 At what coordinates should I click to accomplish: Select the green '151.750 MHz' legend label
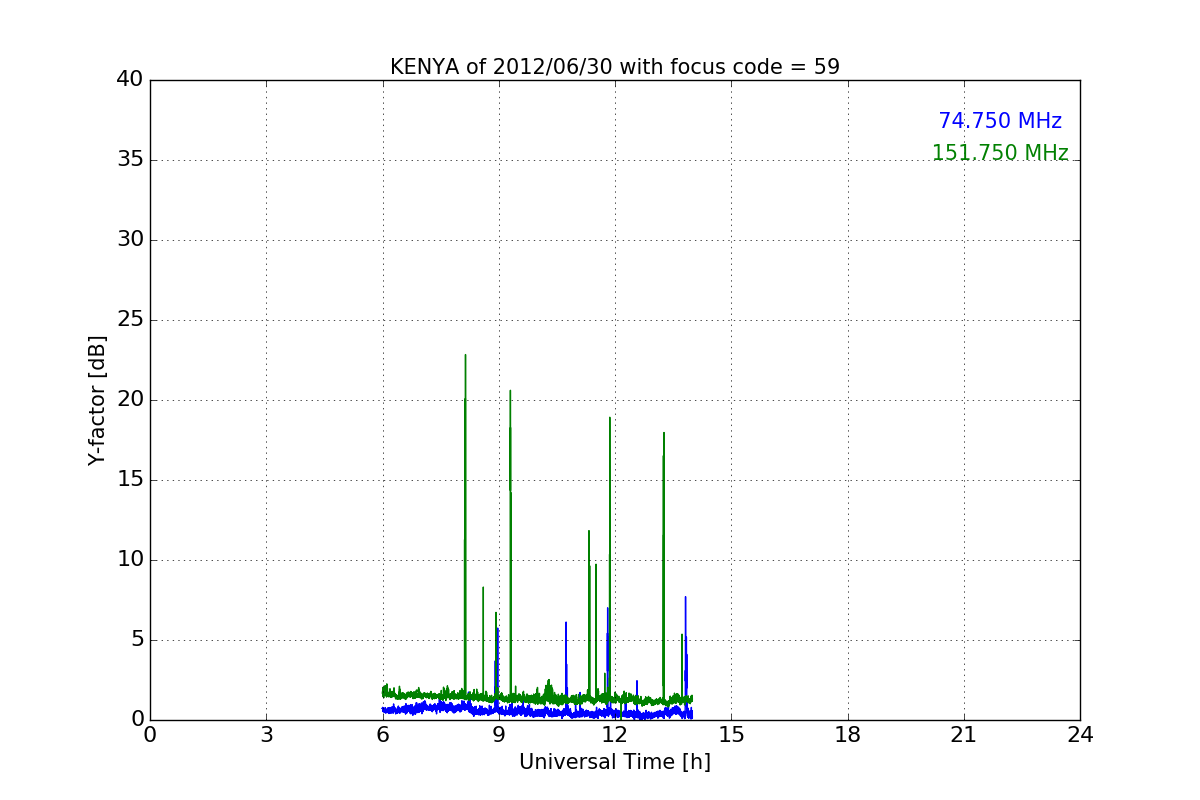pyautogui.click(x=1000, y=153)
